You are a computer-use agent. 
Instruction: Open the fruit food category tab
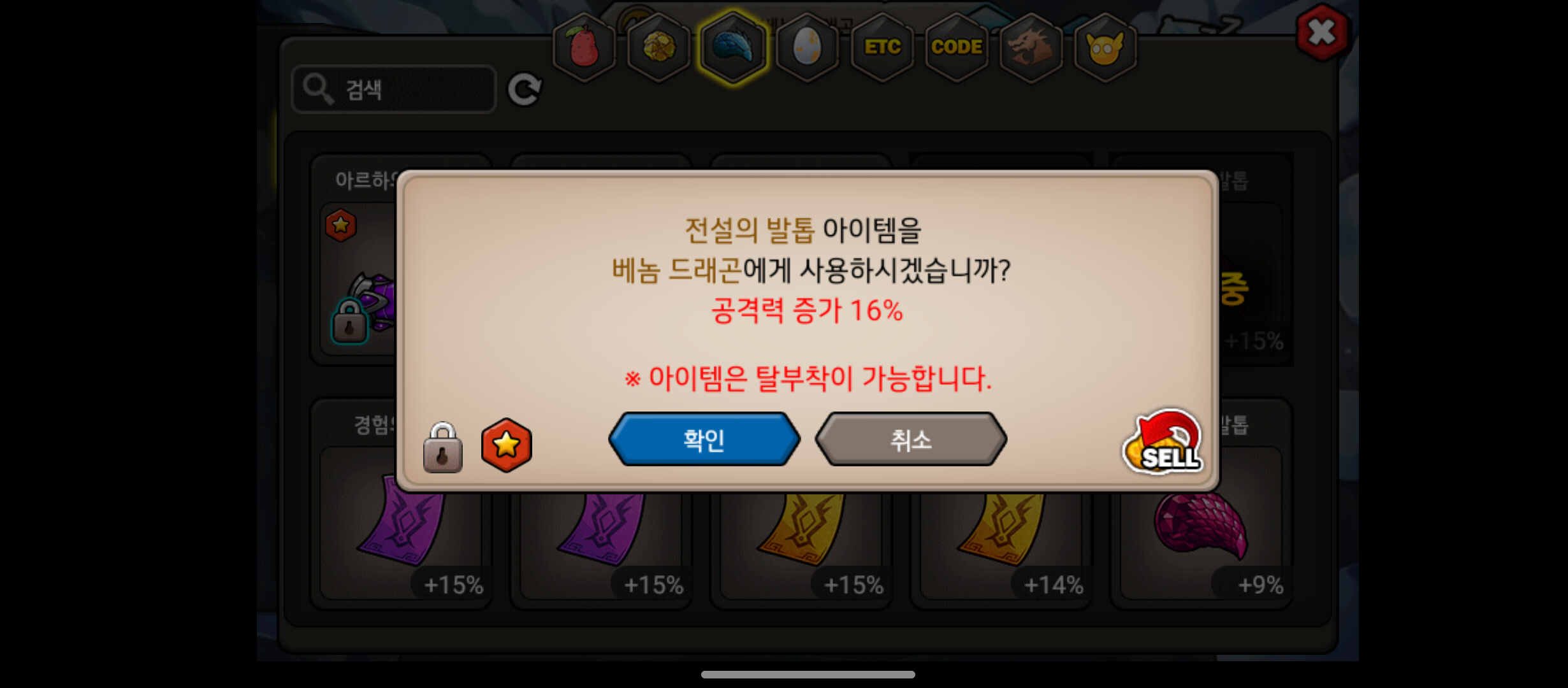(584, 48)
